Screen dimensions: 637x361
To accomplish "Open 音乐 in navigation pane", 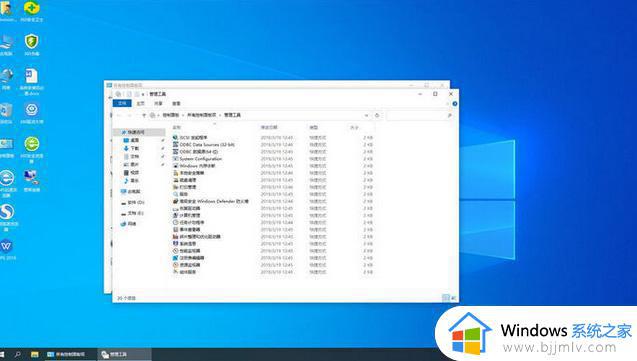I will click(132, 180).
